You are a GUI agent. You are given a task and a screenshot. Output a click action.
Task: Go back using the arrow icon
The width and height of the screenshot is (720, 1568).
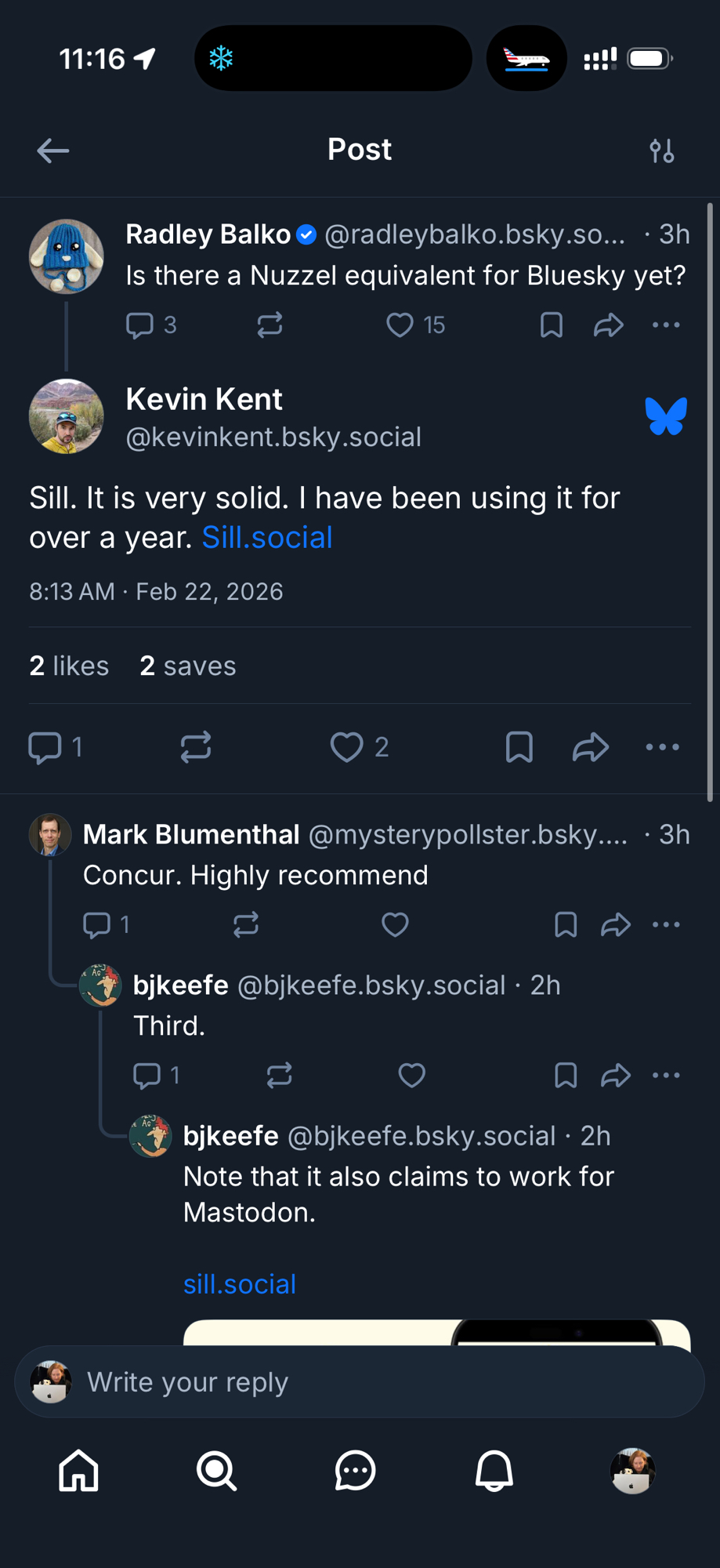[x=53, y=151]
